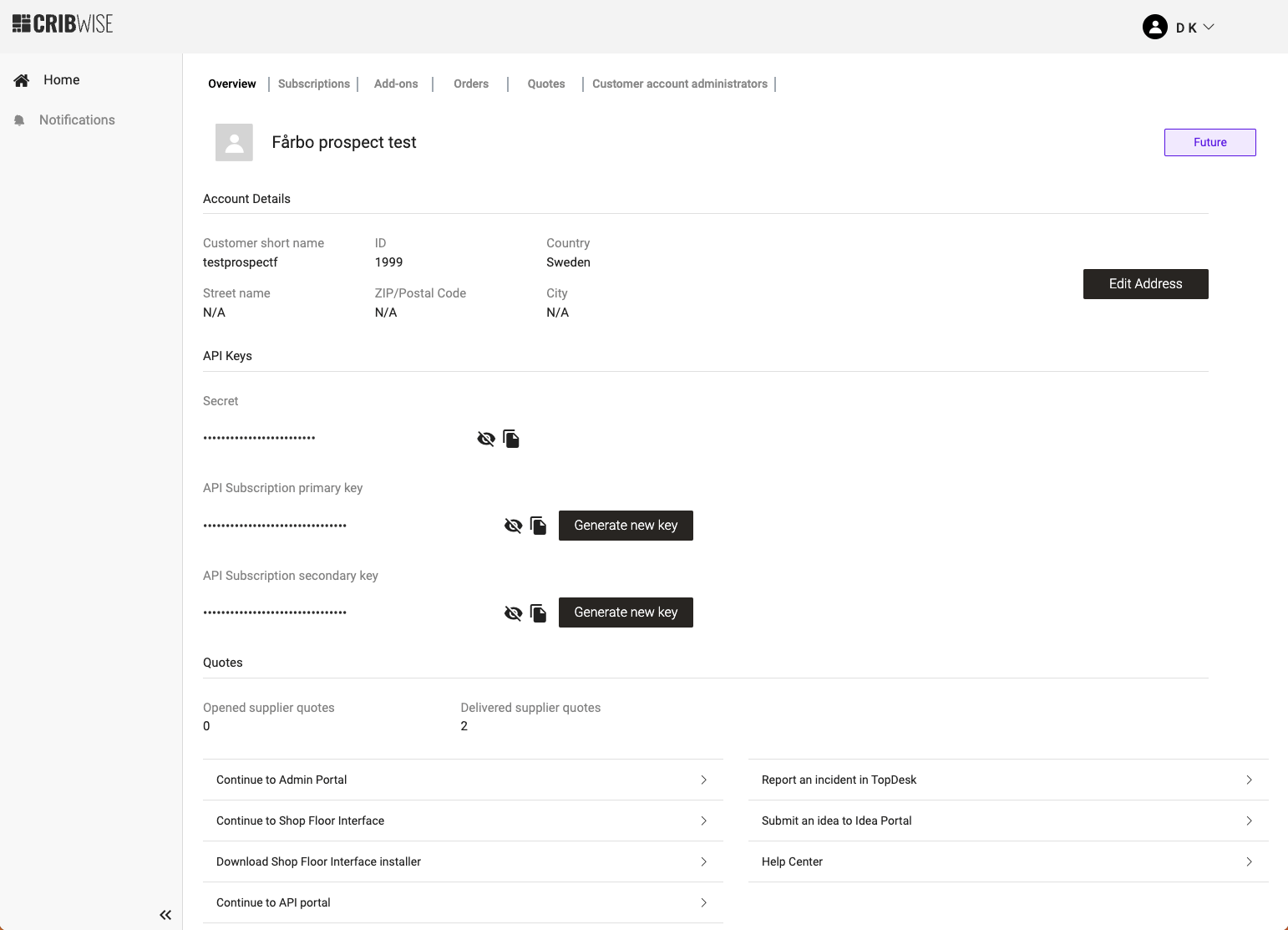This screenshot has height=930, width=1288.
Task: Click the CribWise logo
Action: (63, 24)
